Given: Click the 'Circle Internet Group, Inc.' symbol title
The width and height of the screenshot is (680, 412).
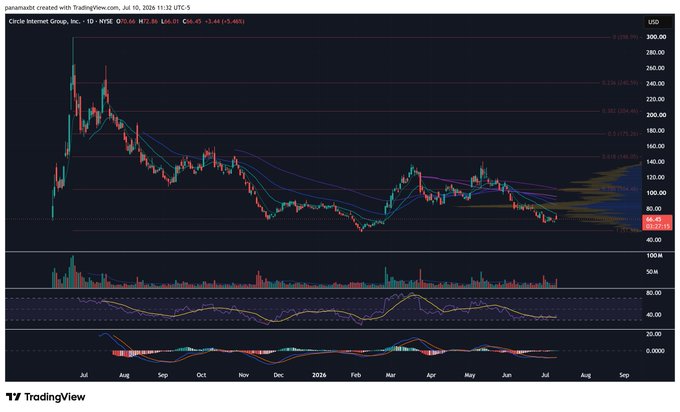Looking at the screenshot, I should [x=44, y=21].
